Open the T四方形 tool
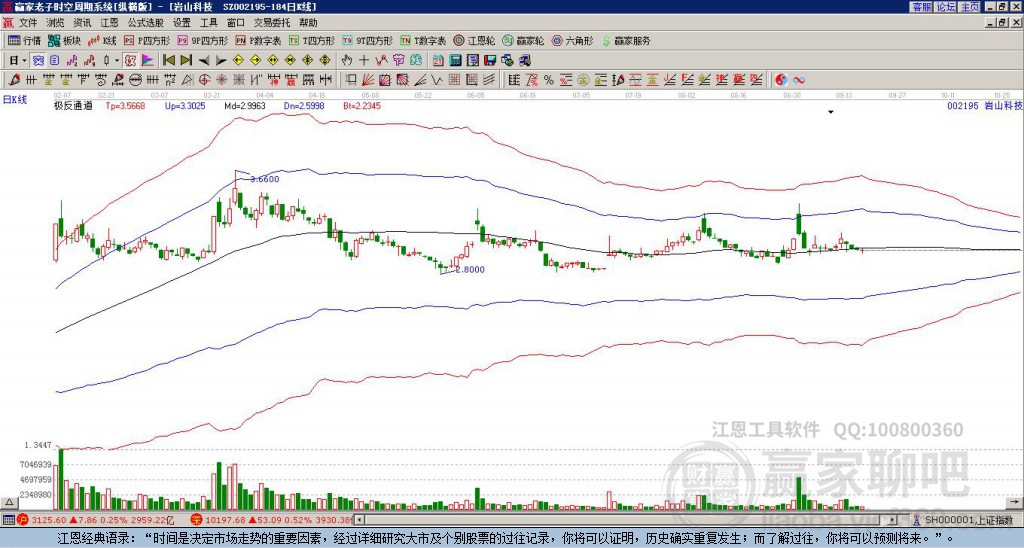Image resolution: width=1024 pixels, height=548 pixels. (312, 40)
